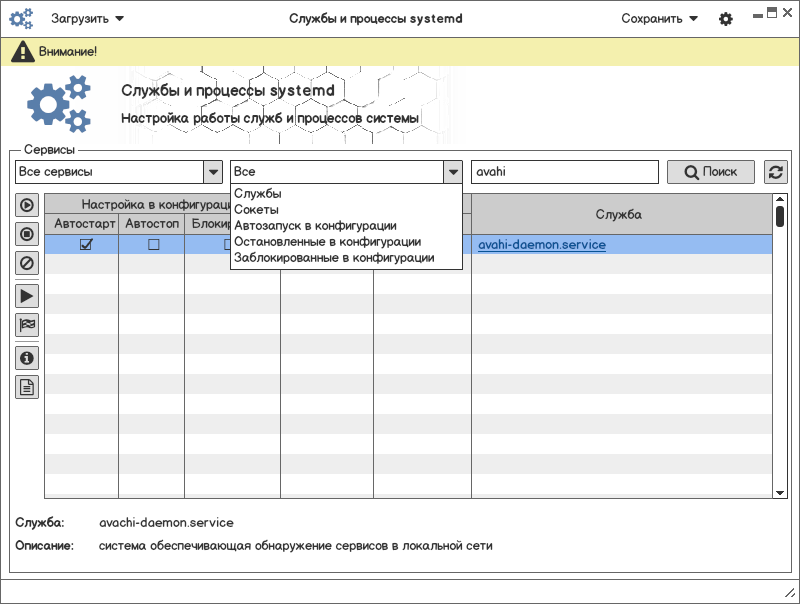
Task: Click the search field containing 'avahi'
Action: coord(564,172)
